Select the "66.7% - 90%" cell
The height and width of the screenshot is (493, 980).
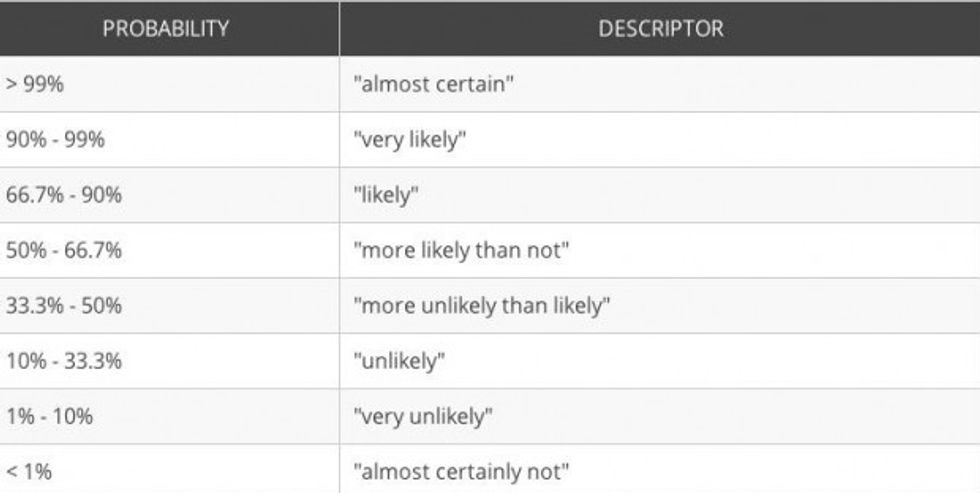tap(63, 195)
